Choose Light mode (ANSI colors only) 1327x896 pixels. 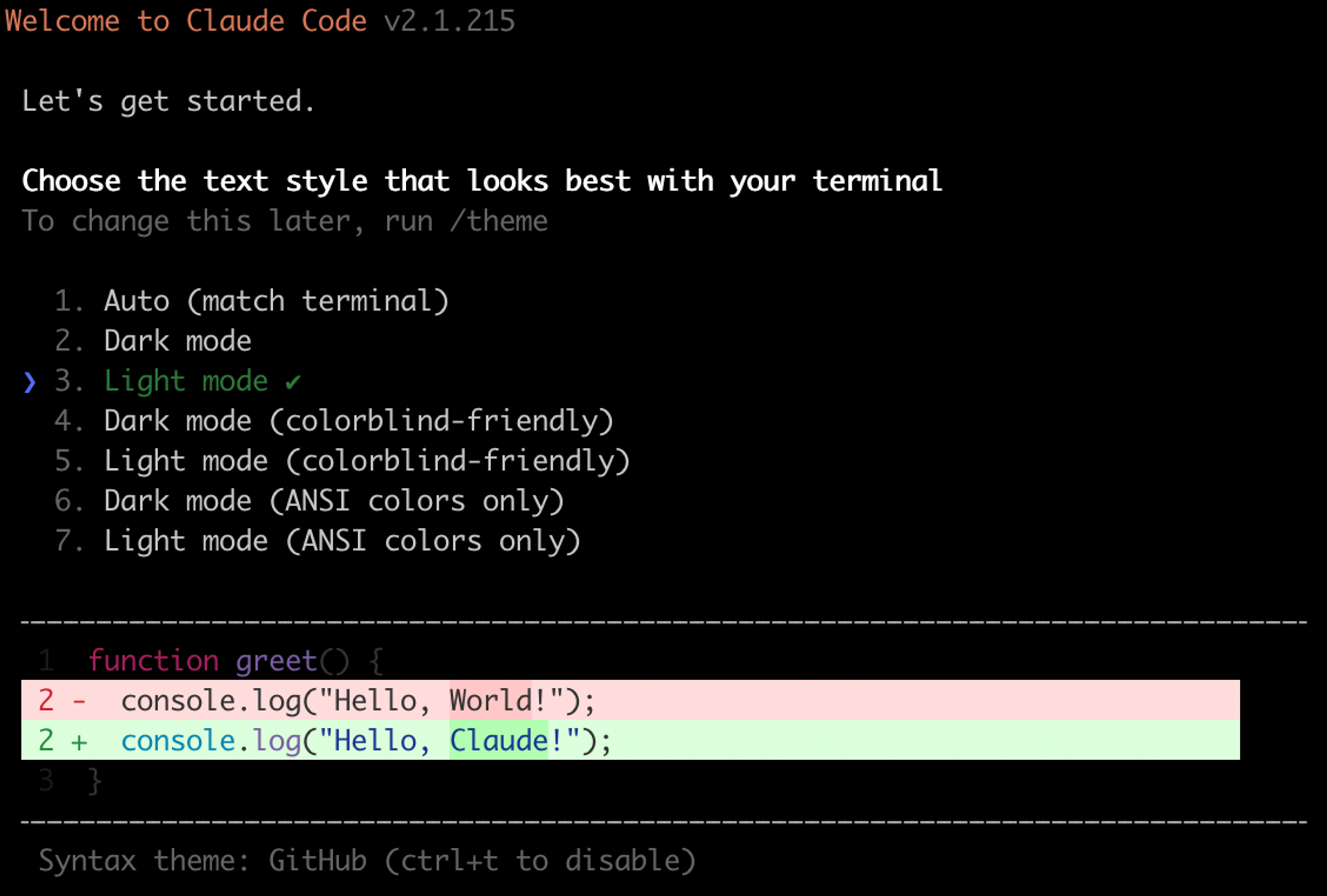[318, 541]
